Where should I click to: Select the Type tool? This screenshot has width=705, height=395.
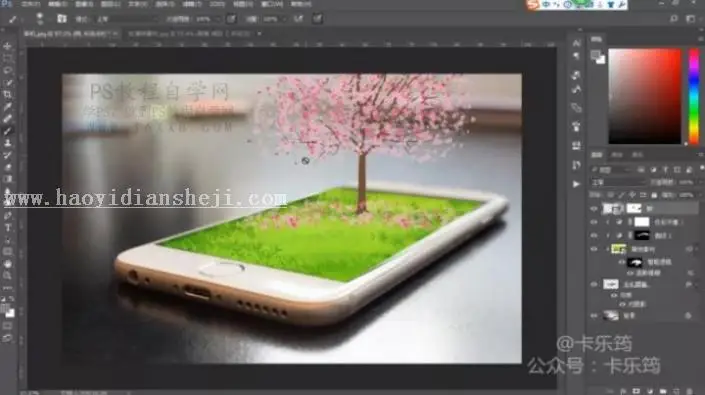coord(8,228)
